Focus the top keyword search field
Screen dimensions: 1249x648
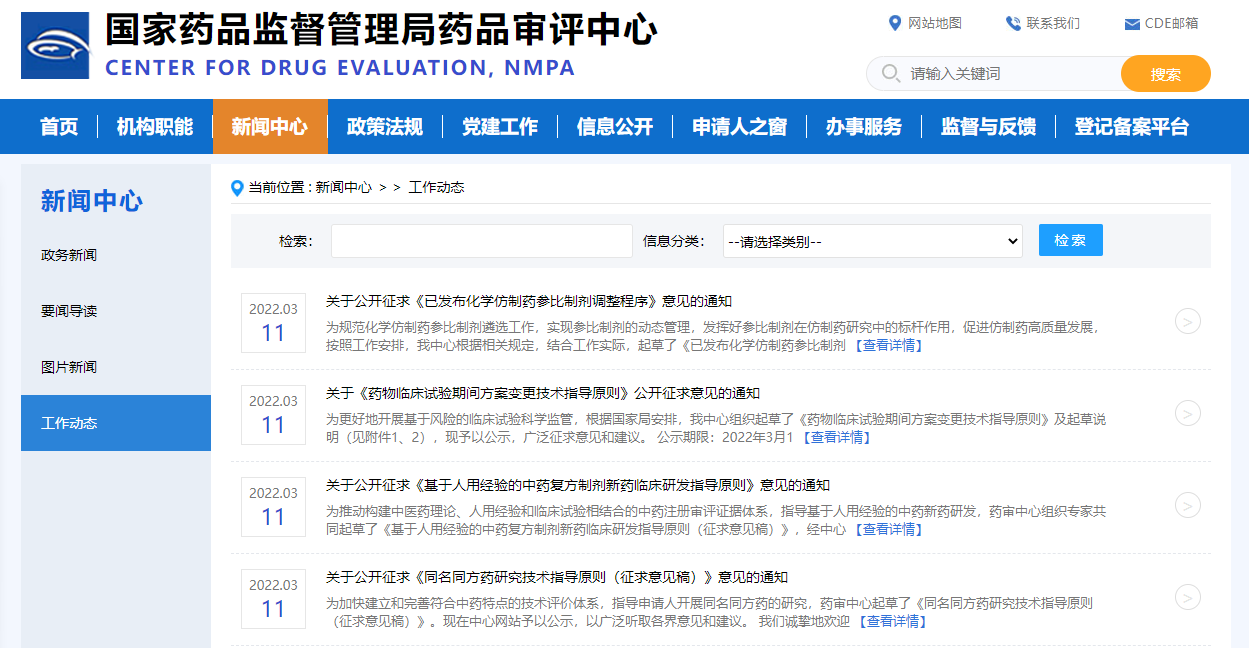tap(1010, 73)
